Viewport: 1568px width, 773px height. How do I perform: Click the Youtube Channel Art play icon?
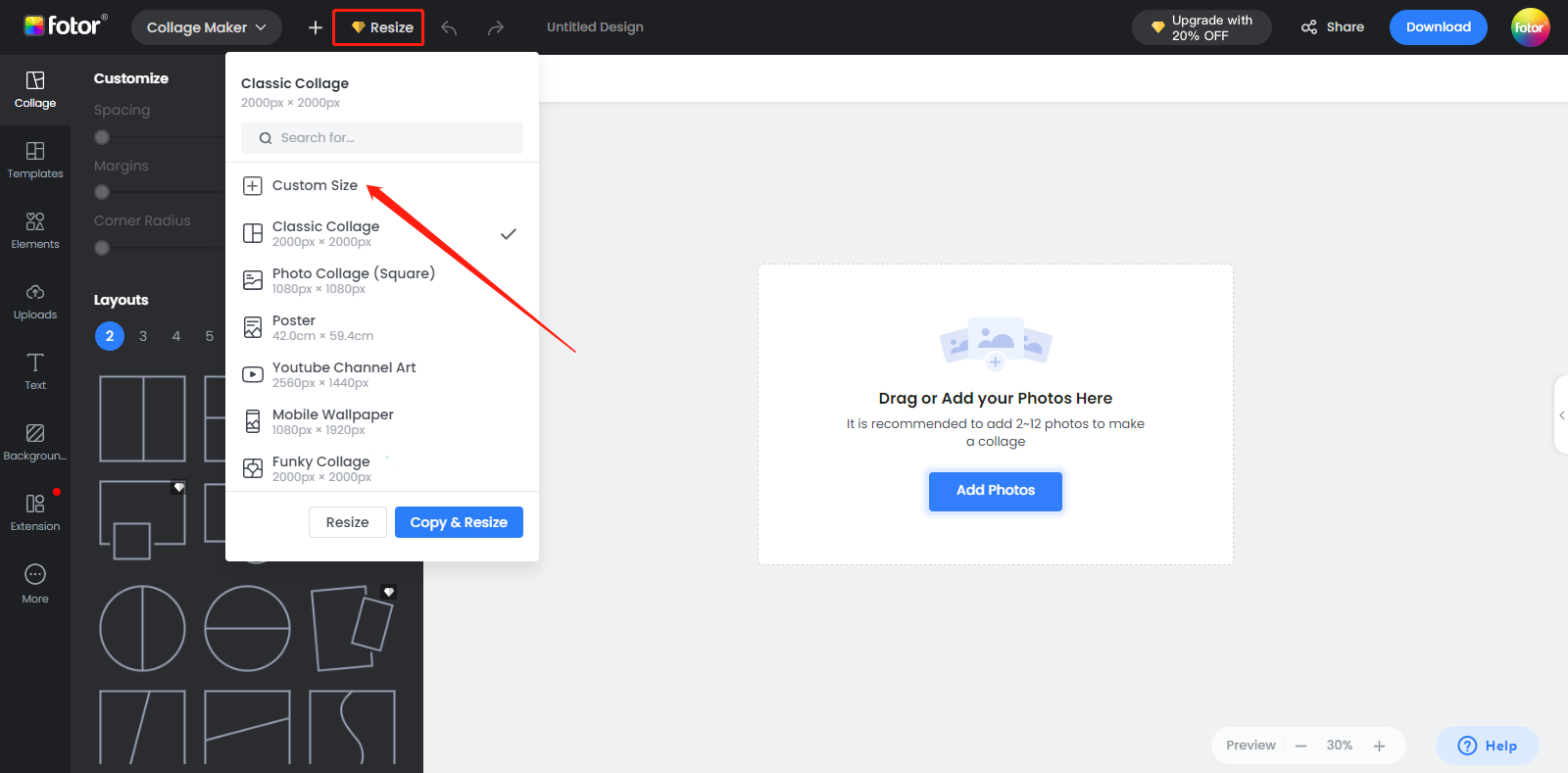(253, 374)
